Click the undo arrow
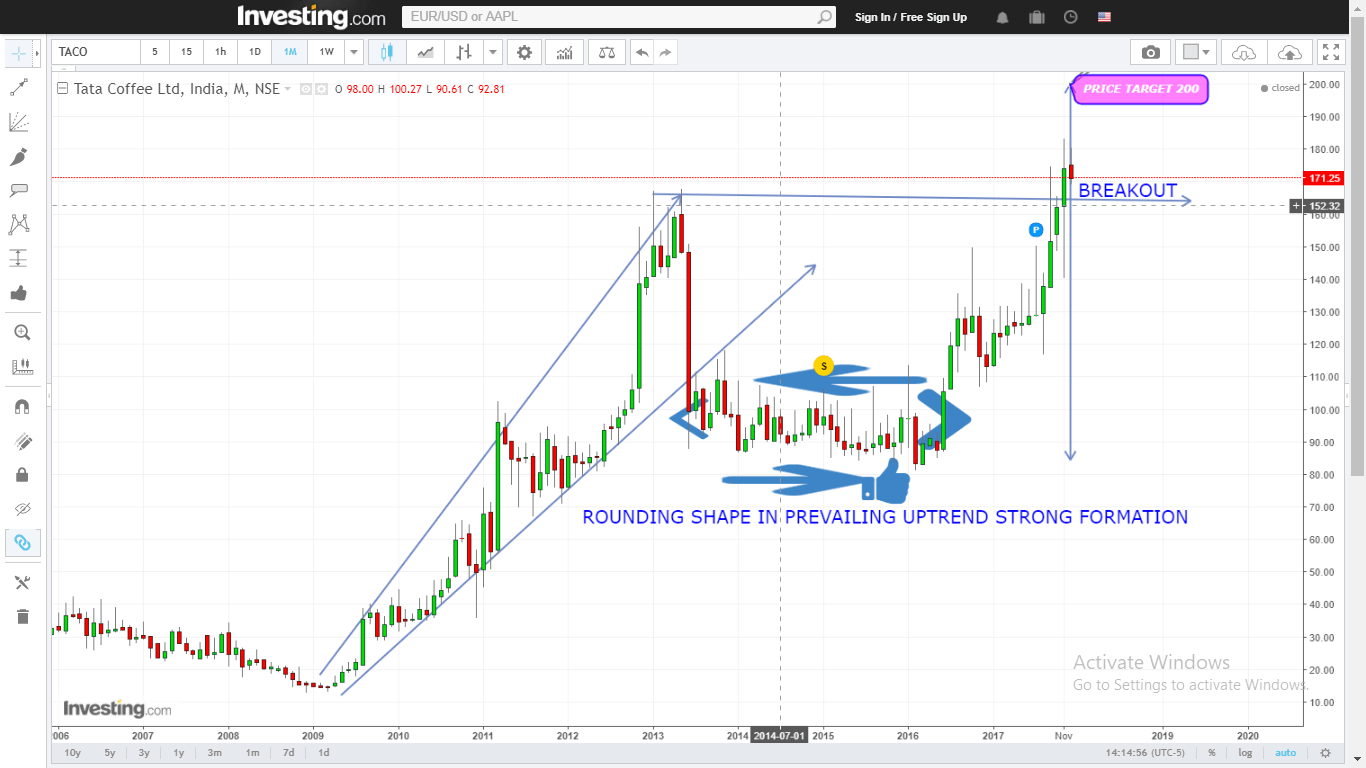1366x768 pixels. pyautogui.click(x=641, y=52)
